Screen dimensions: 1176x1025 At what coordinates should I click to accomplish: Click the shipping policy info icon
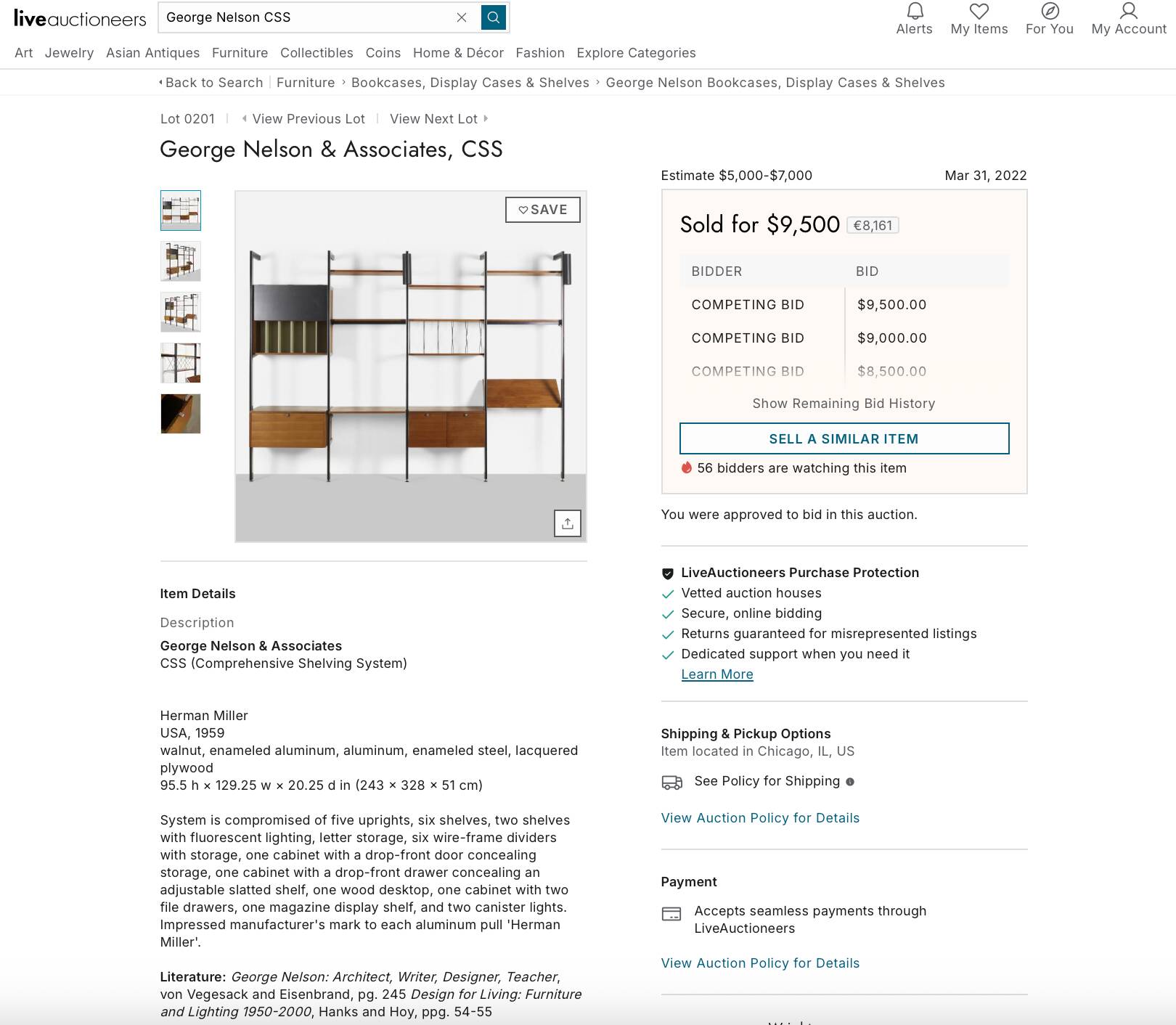tap(849, 782)
